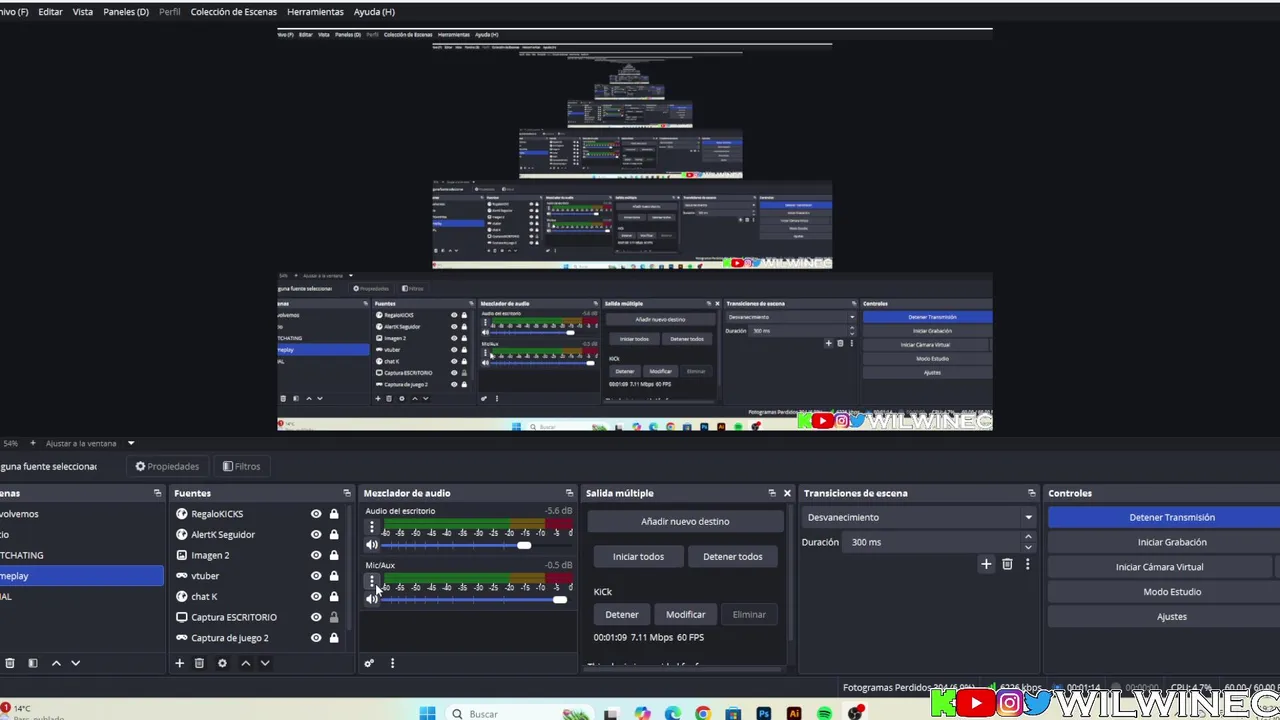The image size is (1280, 720).
Task: Move scene down in Escenas toolbar
Action: pos(75,663)
